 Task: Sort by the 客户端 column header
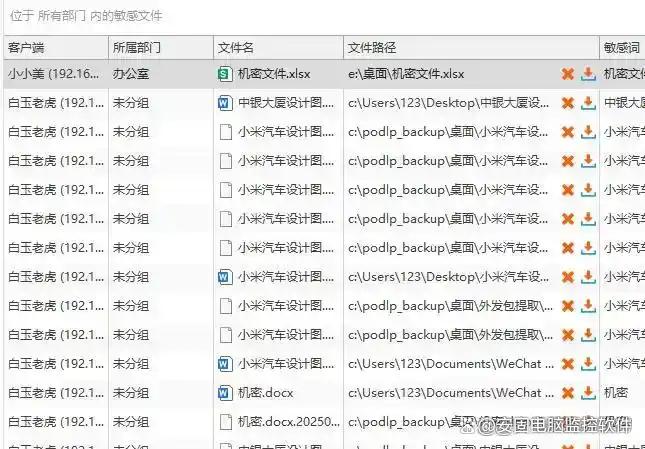(56, 48)
